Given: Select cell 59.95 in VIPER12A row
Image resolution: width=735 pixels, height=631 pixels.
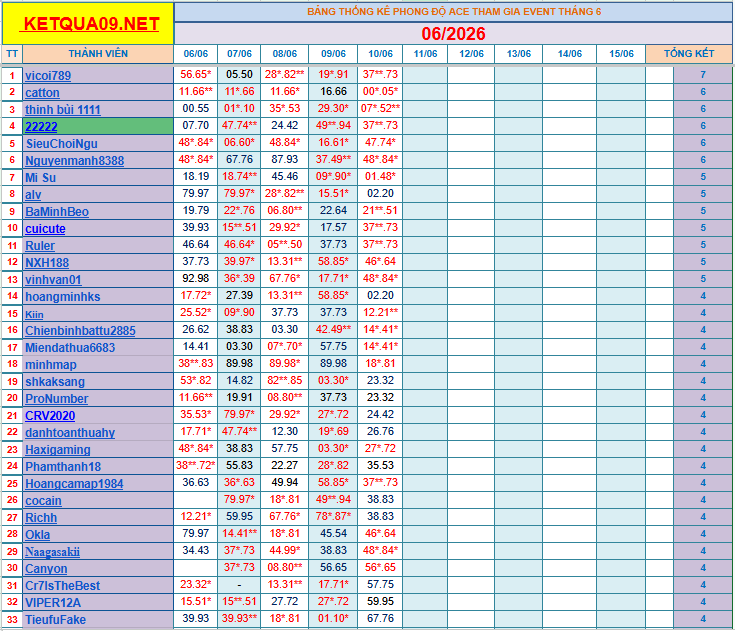Looking at the screenshot, I should coord(380,601).
